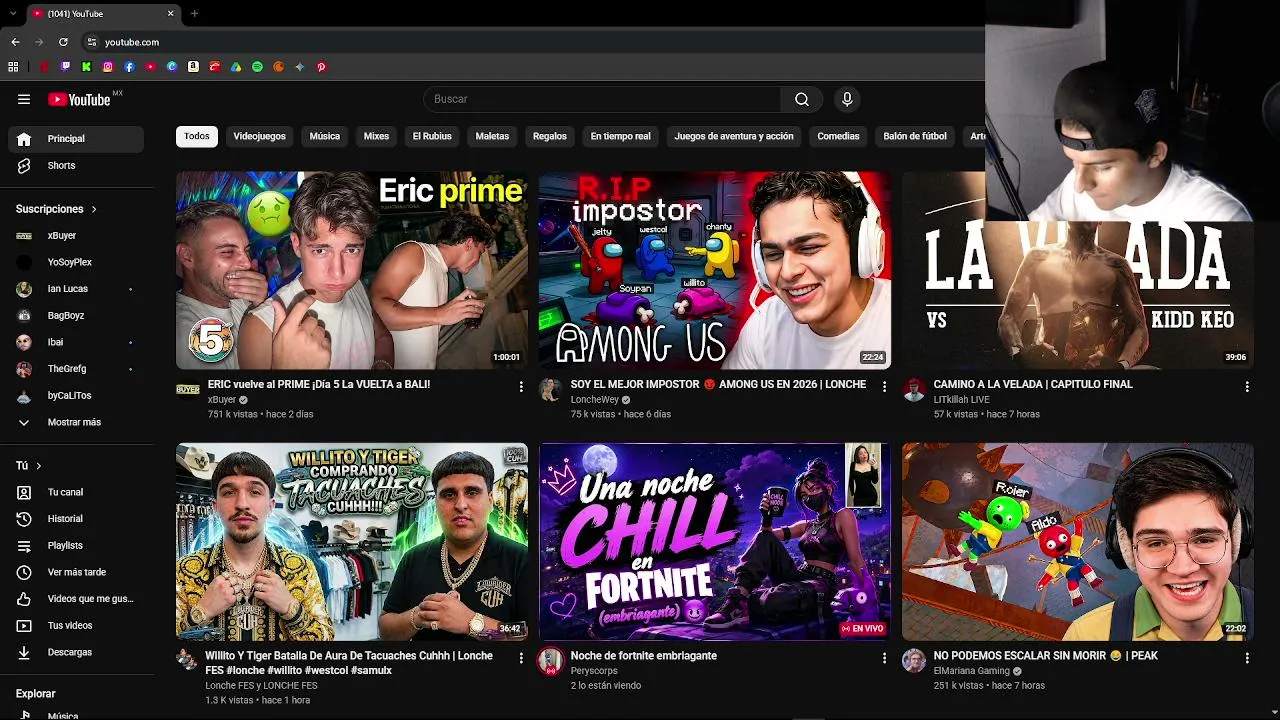
Task: Open the ElMariana Gaming channel avatar
Action: (914, 661)
